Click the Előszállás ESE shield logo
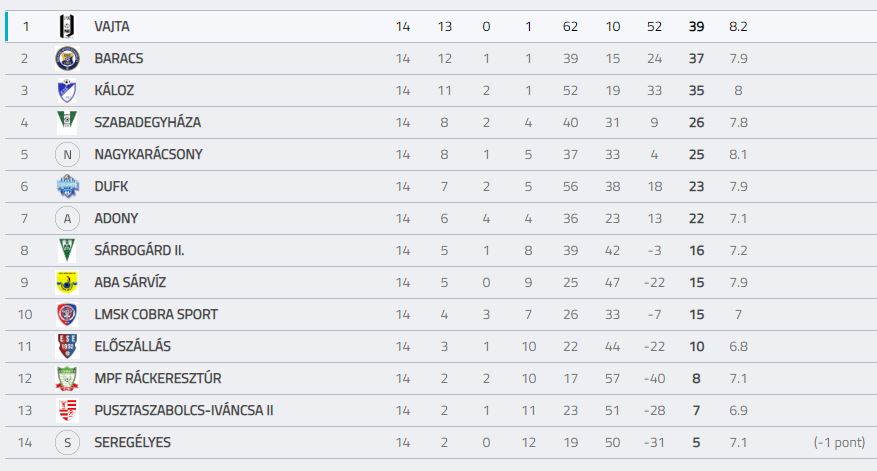Image resolution: width=877 pixels, height=471 pixels. click(x=67, y=346)
